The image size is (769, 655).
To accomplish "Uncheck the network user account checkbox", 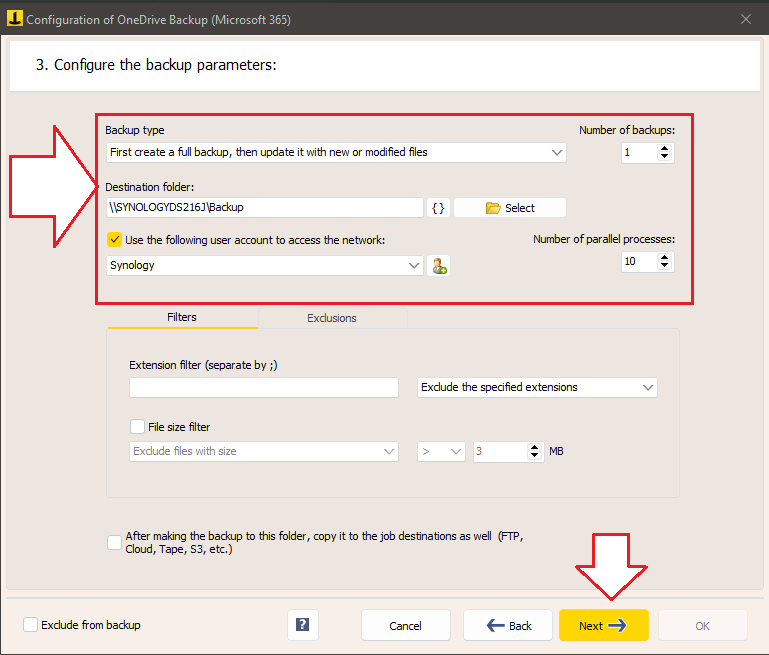I will pyautogui.click(x=114, y=240).
